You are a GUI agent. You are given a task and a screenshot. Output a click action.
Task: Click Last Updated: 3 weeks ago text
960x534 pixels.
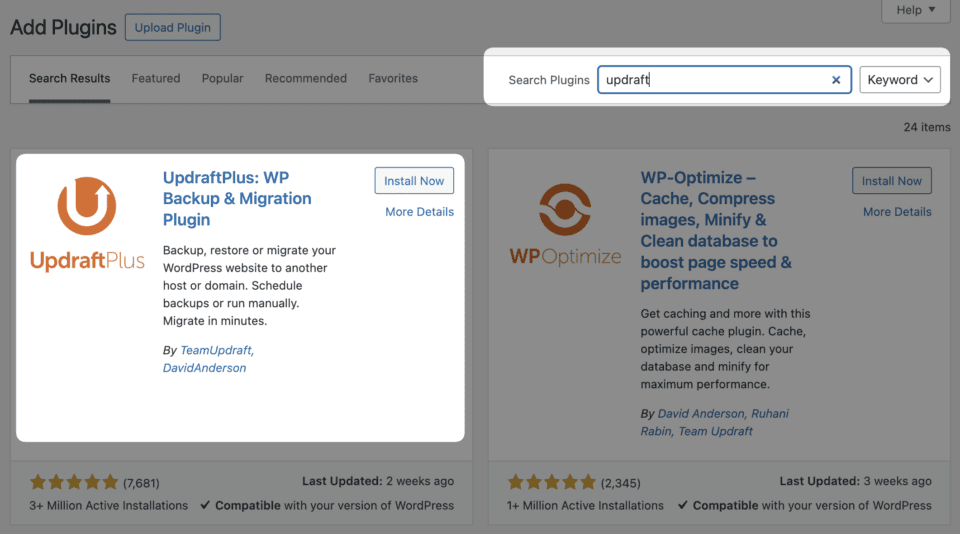(x=855, y=481)
